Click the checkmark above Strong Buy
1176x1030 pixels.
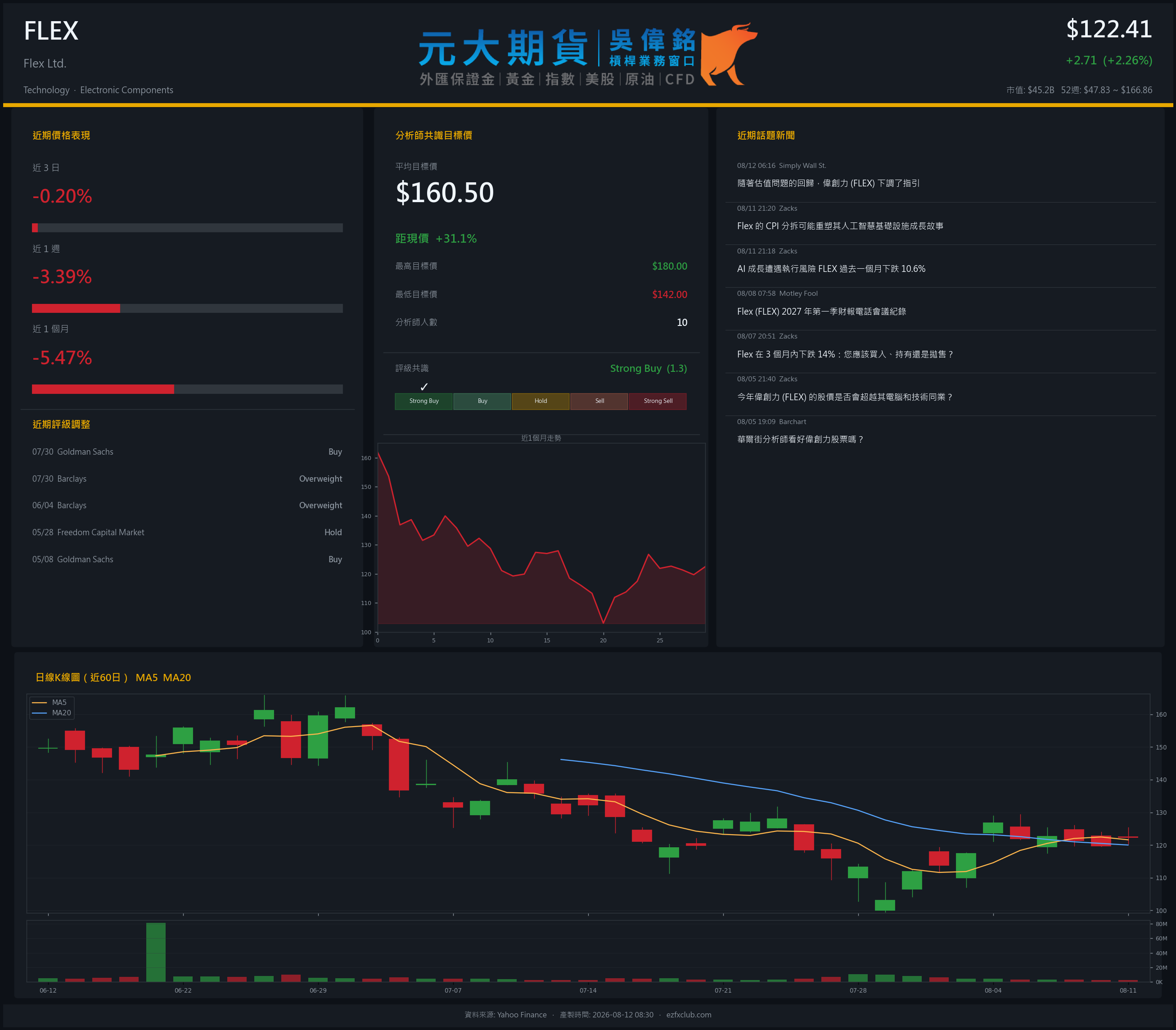424,387
